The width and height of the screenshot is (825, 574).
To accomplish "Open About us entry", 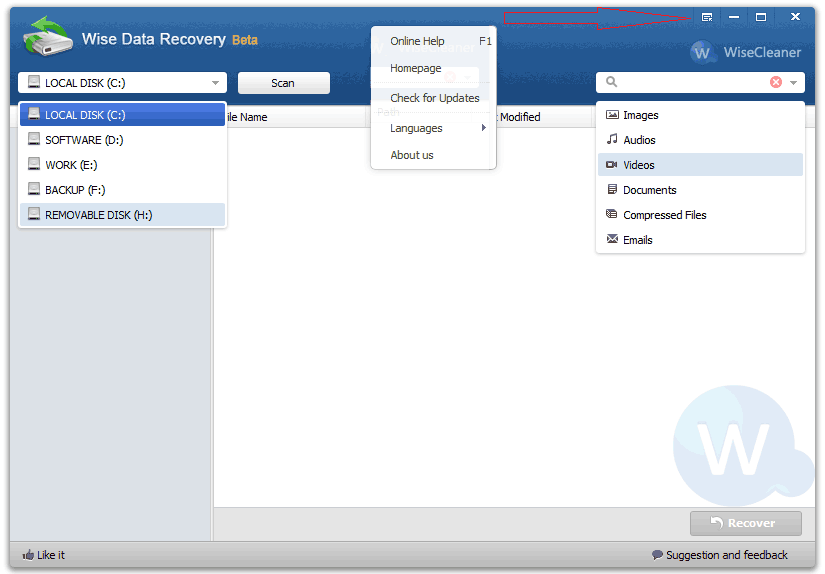I will pos(433,155).
